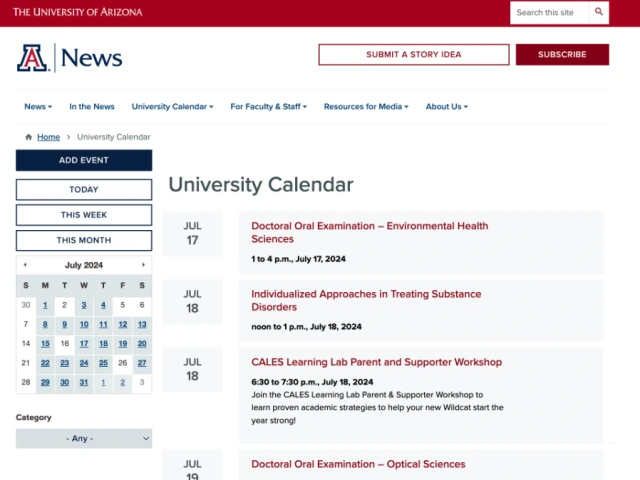Click '6:30 to 7:30 p.m., July 18, 2024'
Viewport: 640px width, 480px height.
[312, 382]
